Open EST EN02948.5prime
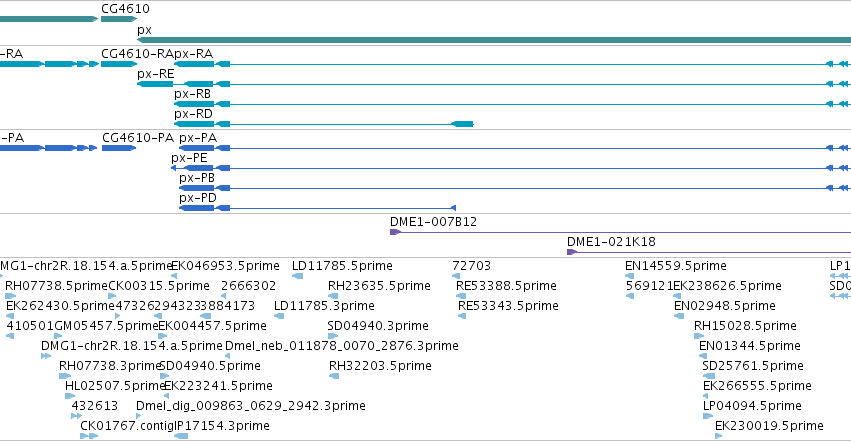 point(725,306)
